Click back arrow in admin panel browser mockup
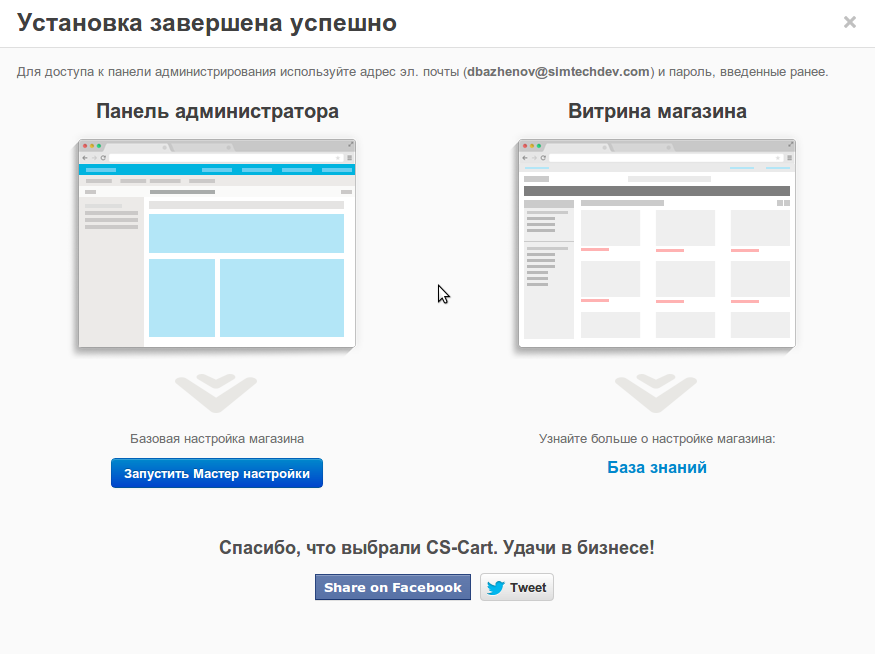Viewport: 875px width, 654px height. point(85,158)
